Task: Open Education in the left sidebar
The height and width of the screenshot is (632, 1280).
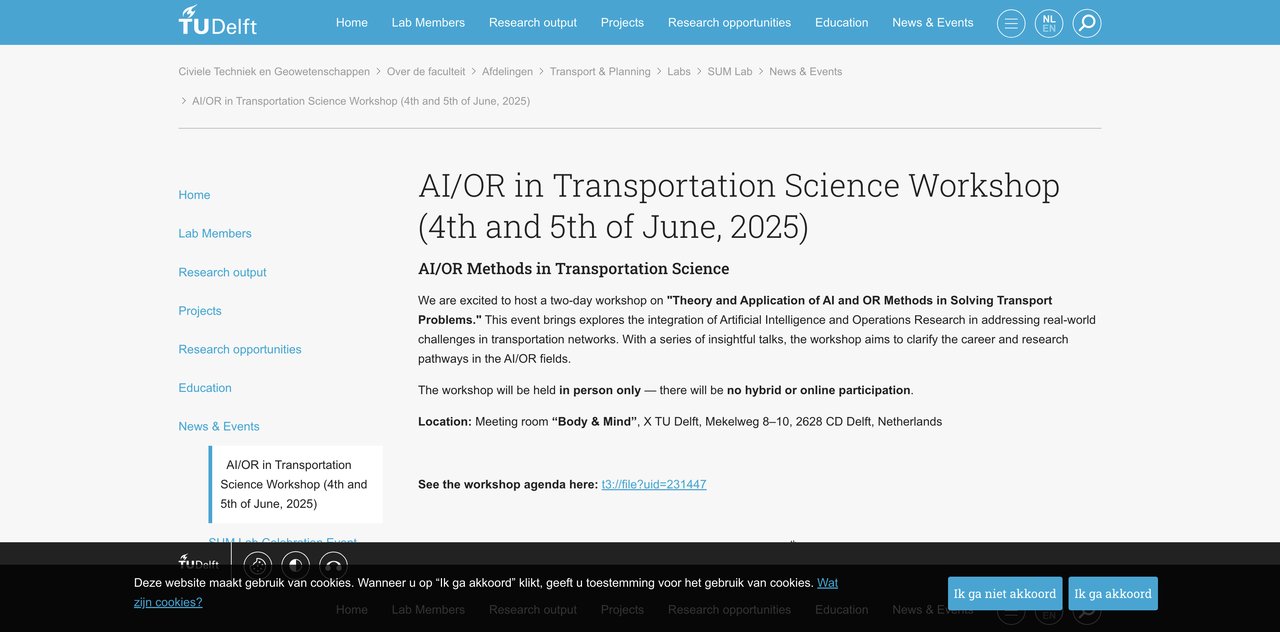Action: click(x=205, y=388)
